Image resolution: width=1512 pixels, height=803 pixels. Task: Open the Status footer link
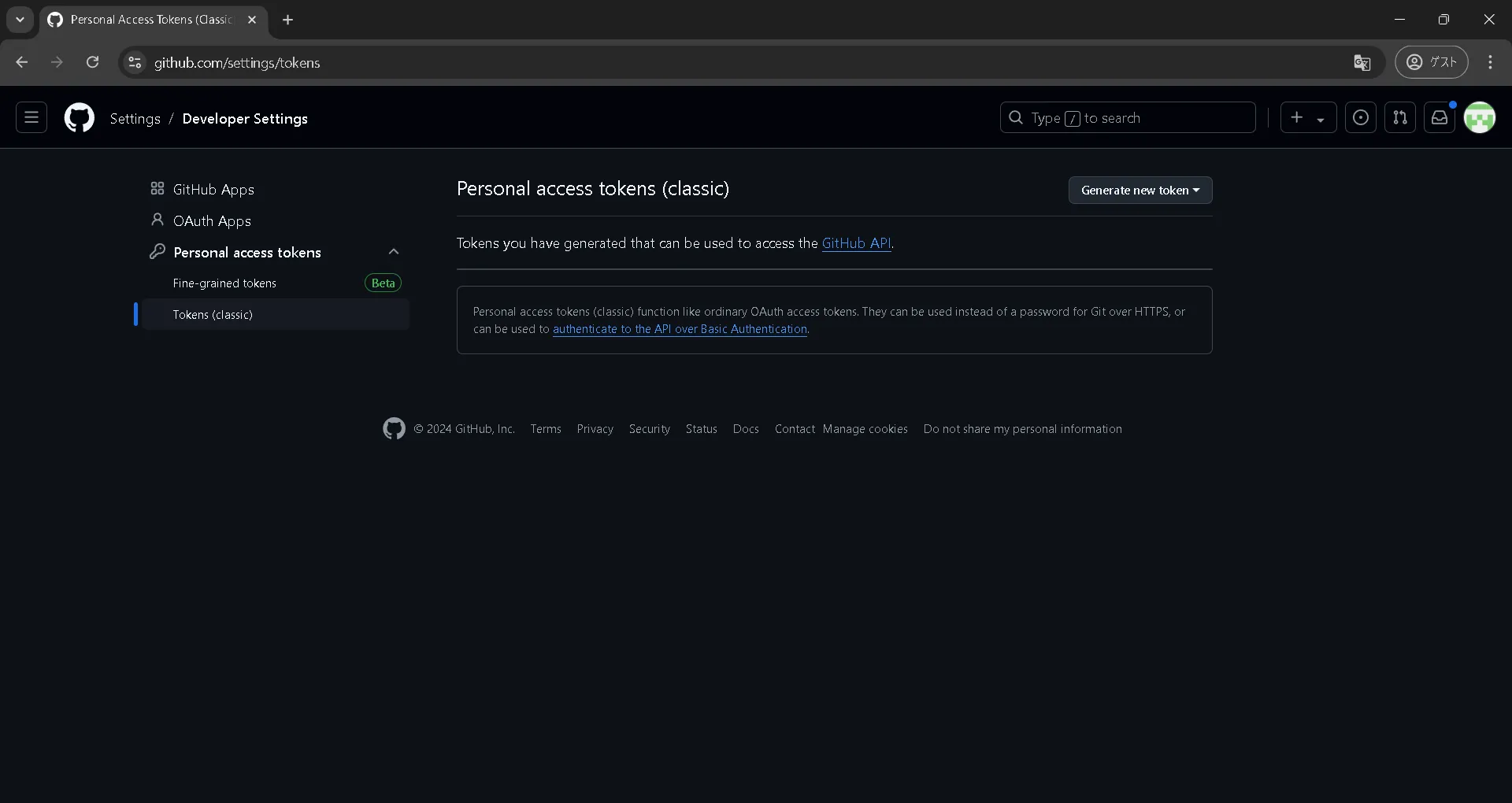point(701,429)
